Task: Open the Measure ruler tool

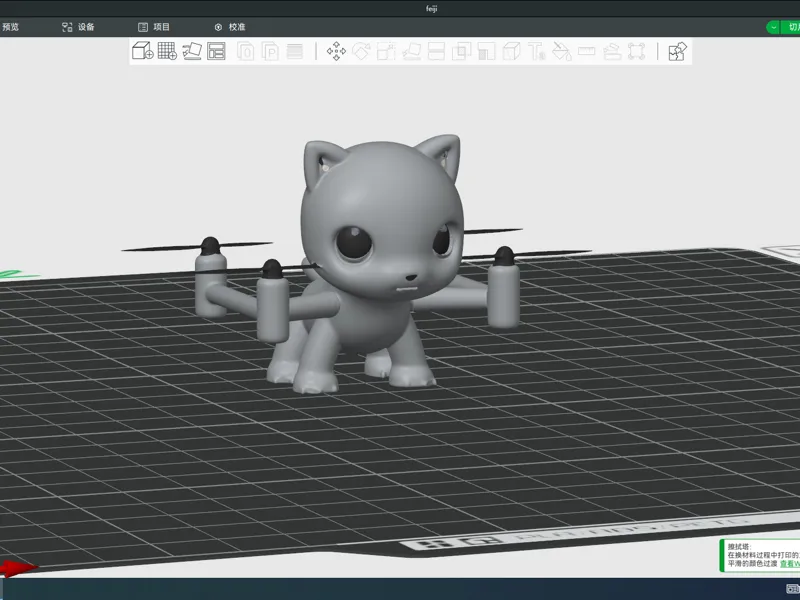Action: (x=587, y=51)
